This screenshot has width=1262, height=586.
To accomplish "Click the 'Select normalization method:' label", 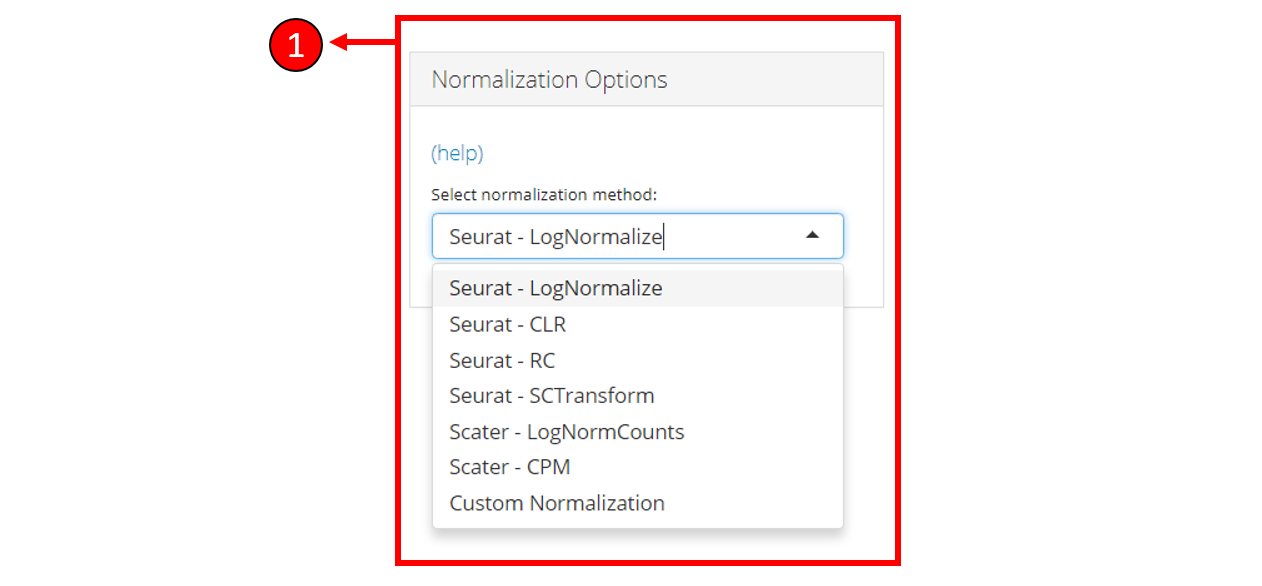I will point(544,194).
